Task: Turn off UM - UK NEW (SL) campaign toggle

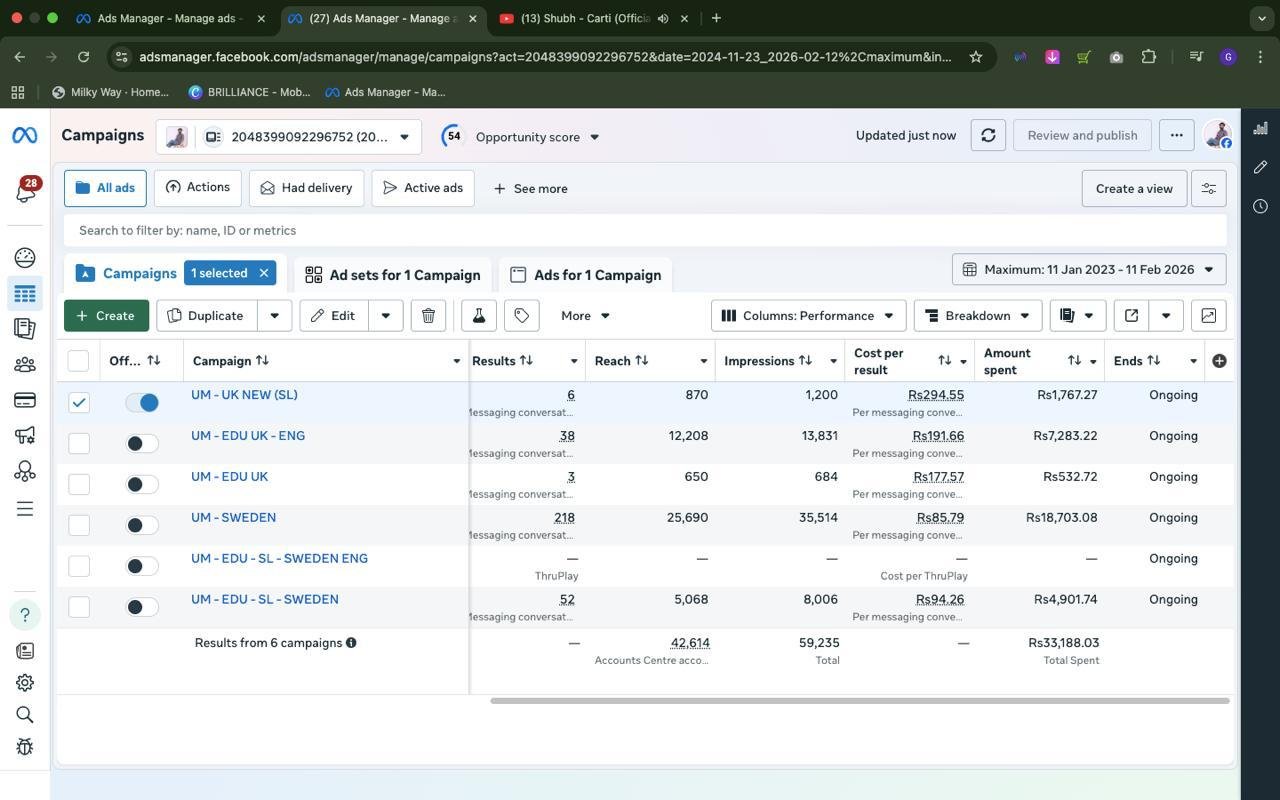Action: (x=142, y=402)
